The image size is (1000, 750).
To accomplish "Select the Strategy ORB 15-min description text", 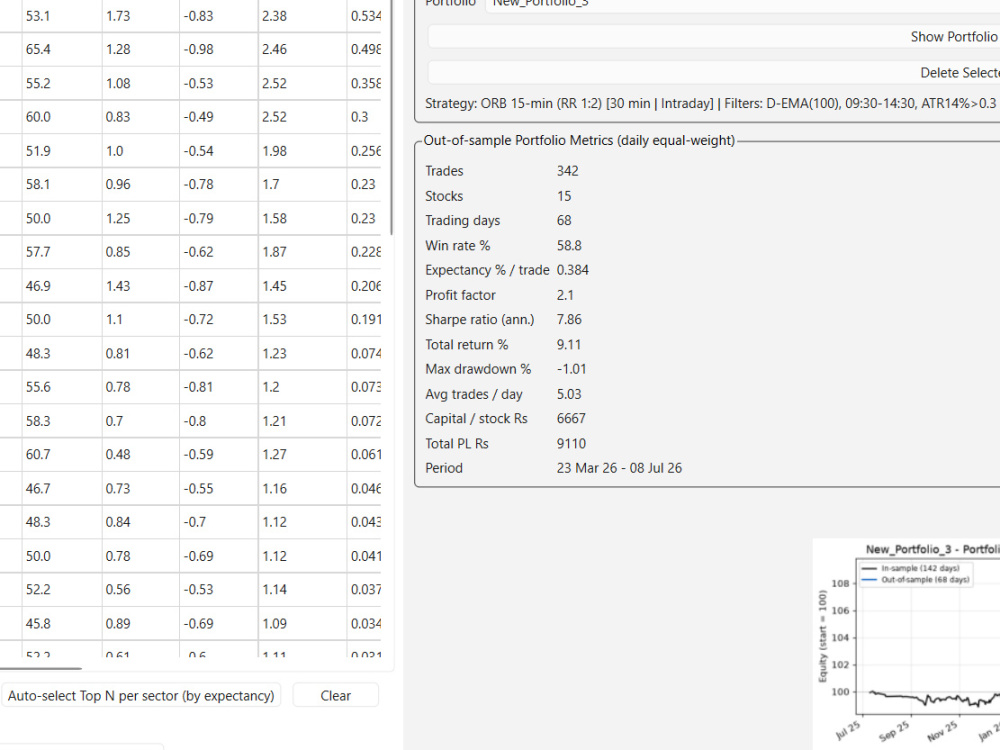I will [710, 103].
